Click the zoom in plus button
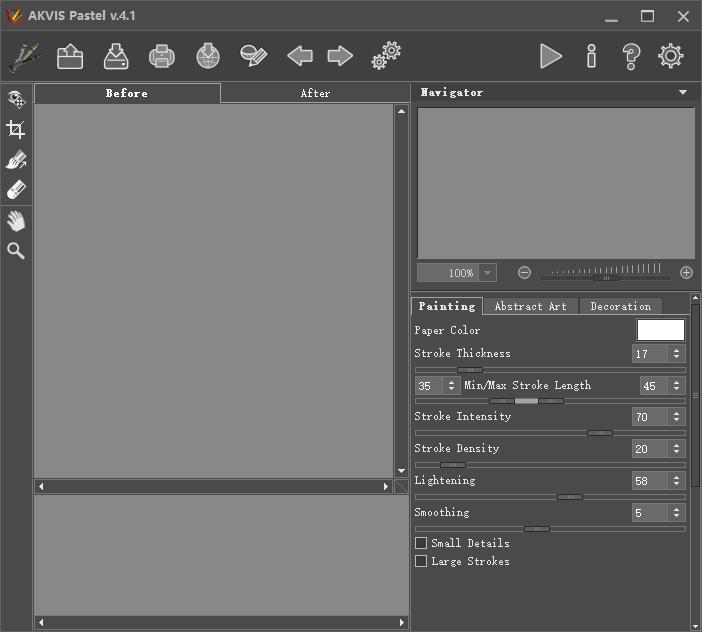Viewport: 702px width, 632px height. coord(686,273)
